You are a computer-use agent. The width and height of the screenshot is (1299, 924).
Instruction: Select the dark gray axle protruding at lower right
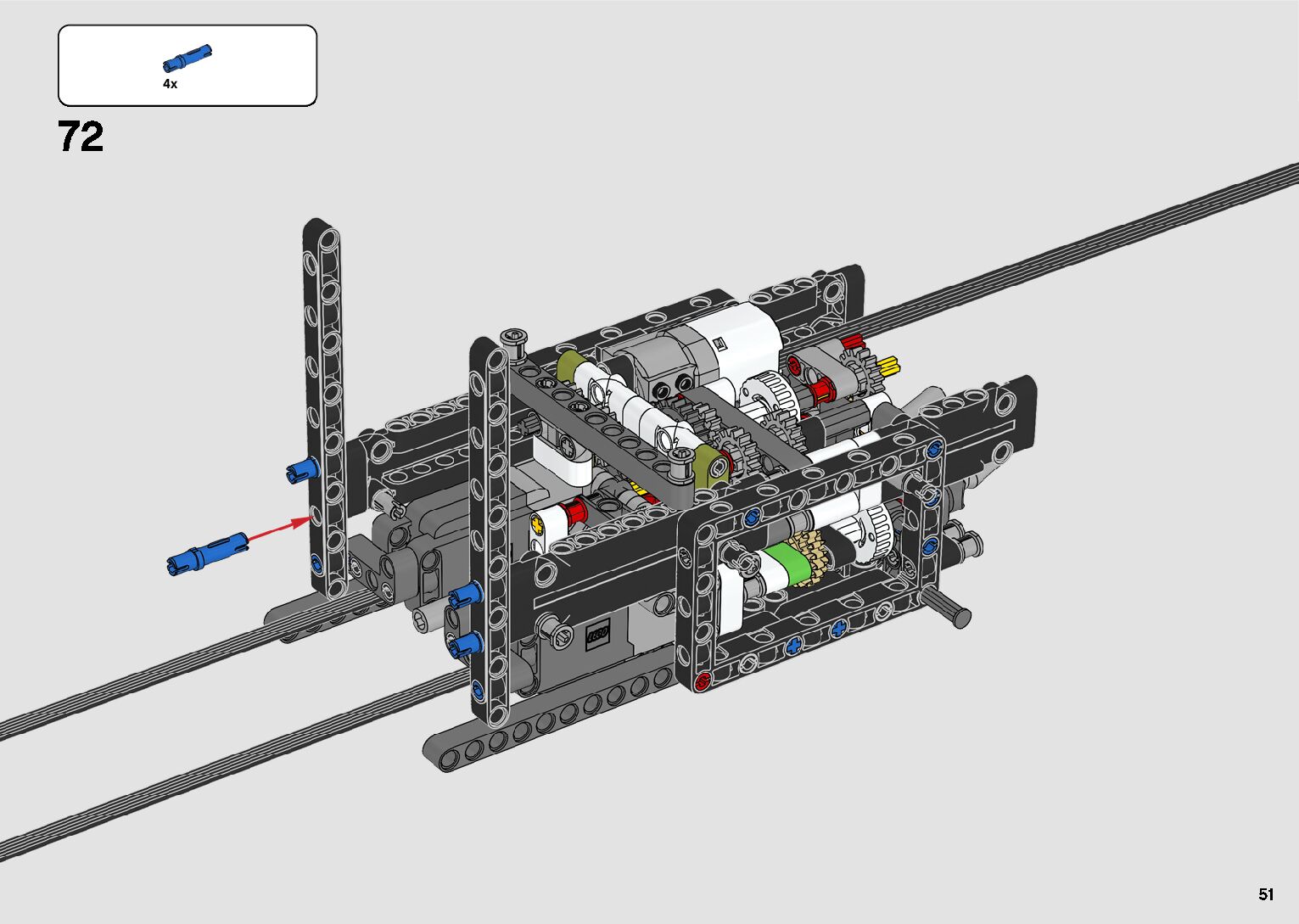click(949, 607)
